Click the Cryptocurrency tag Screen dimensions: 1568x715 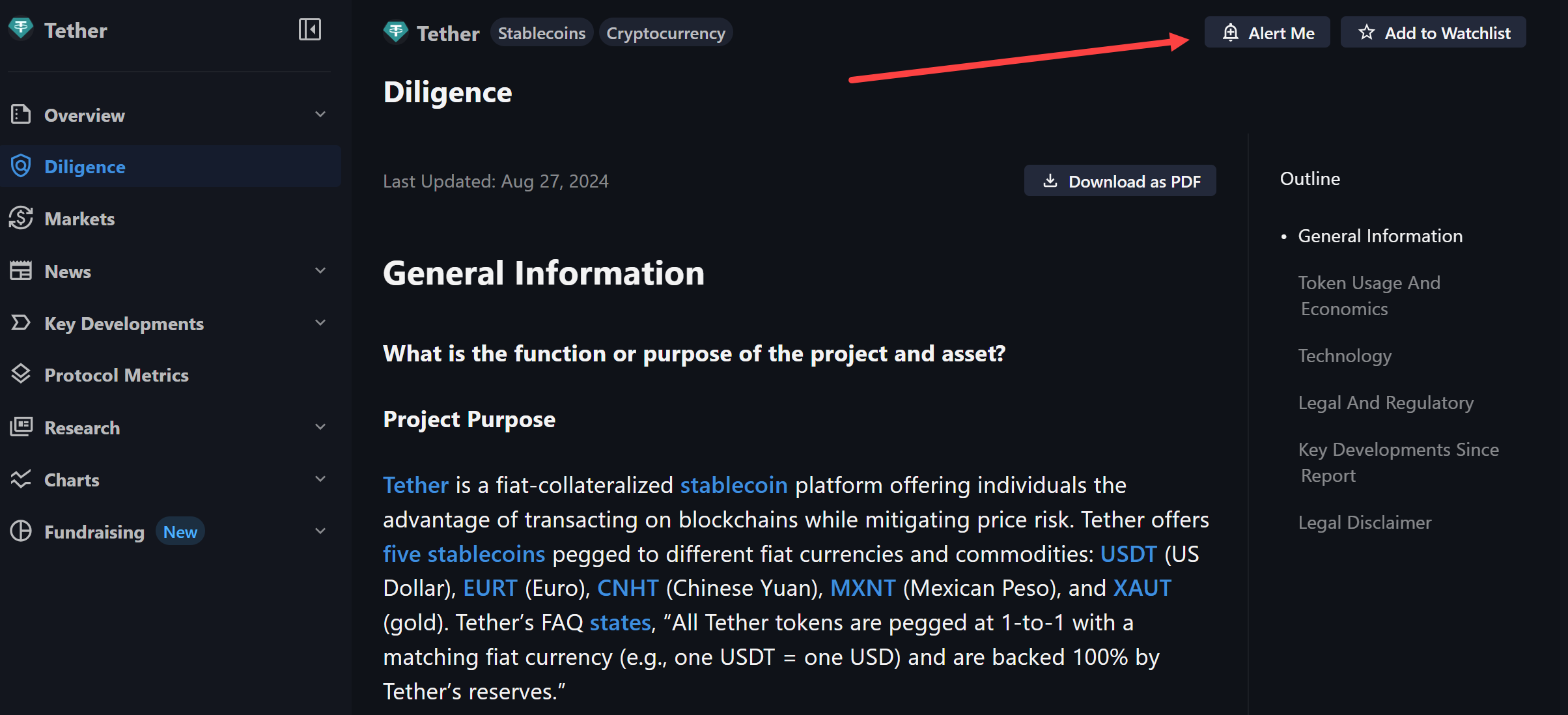665,33
